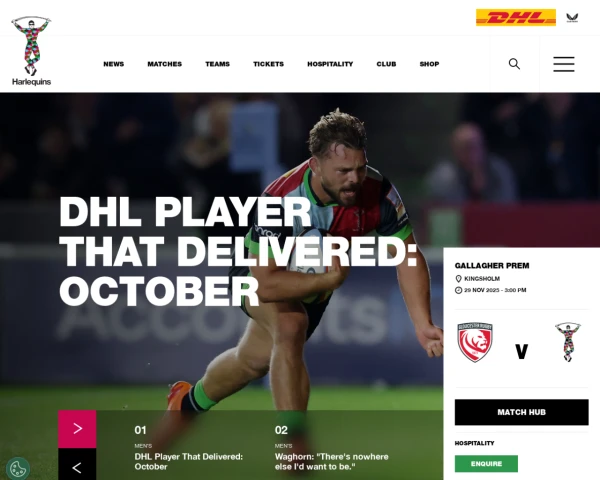Click the Gloucester Rugby crest
Screen dimensions: 600x480
475,342
